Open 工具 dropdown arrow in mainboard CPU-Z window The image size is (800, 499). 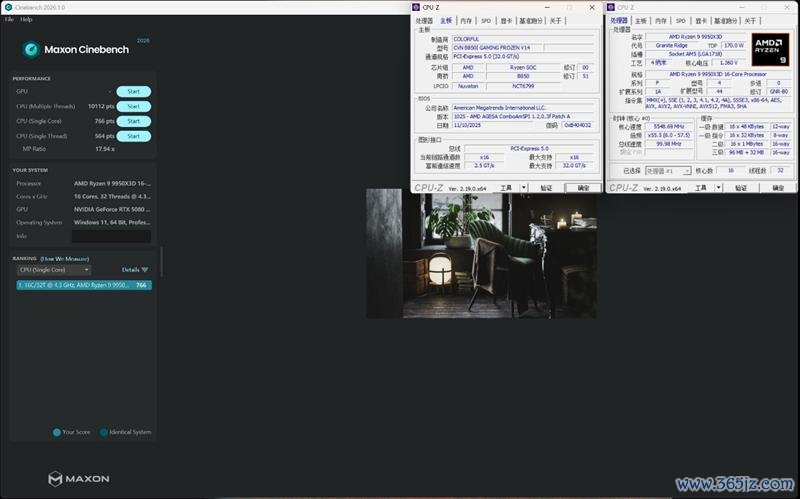coord(523,188)
